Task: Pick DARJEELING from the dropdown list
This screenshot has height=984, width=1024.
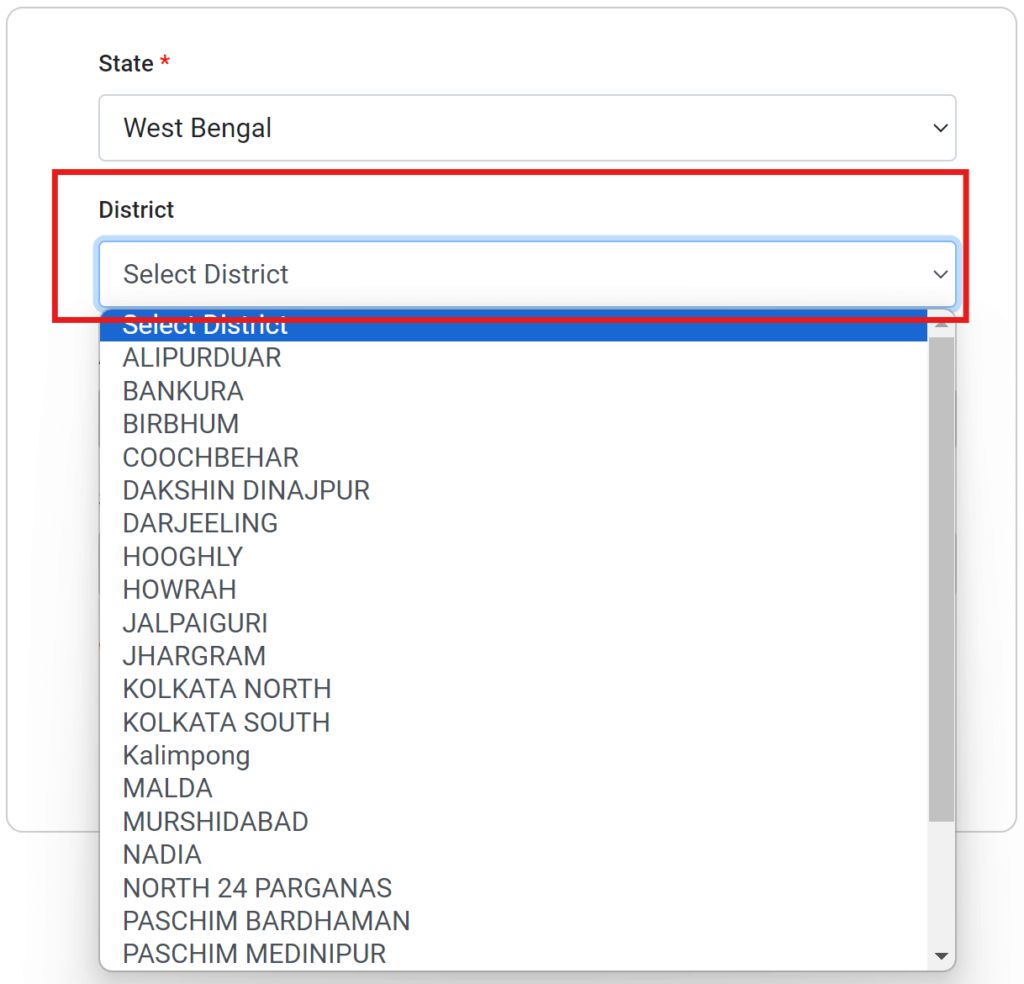Action: tap(200, 523)
